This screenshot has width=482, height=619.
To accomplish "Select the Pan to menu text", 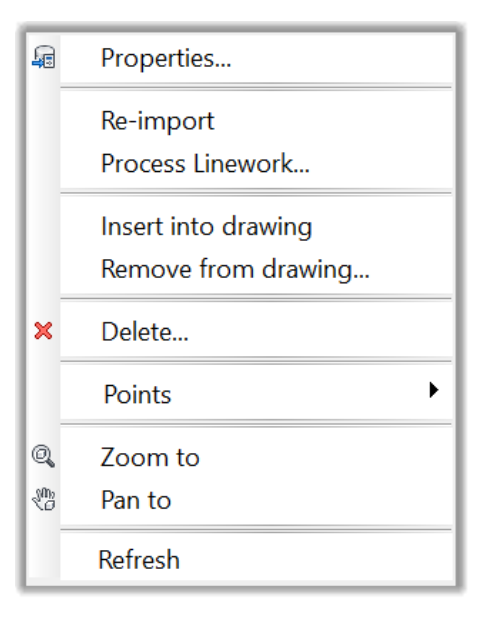I will 136,500.
